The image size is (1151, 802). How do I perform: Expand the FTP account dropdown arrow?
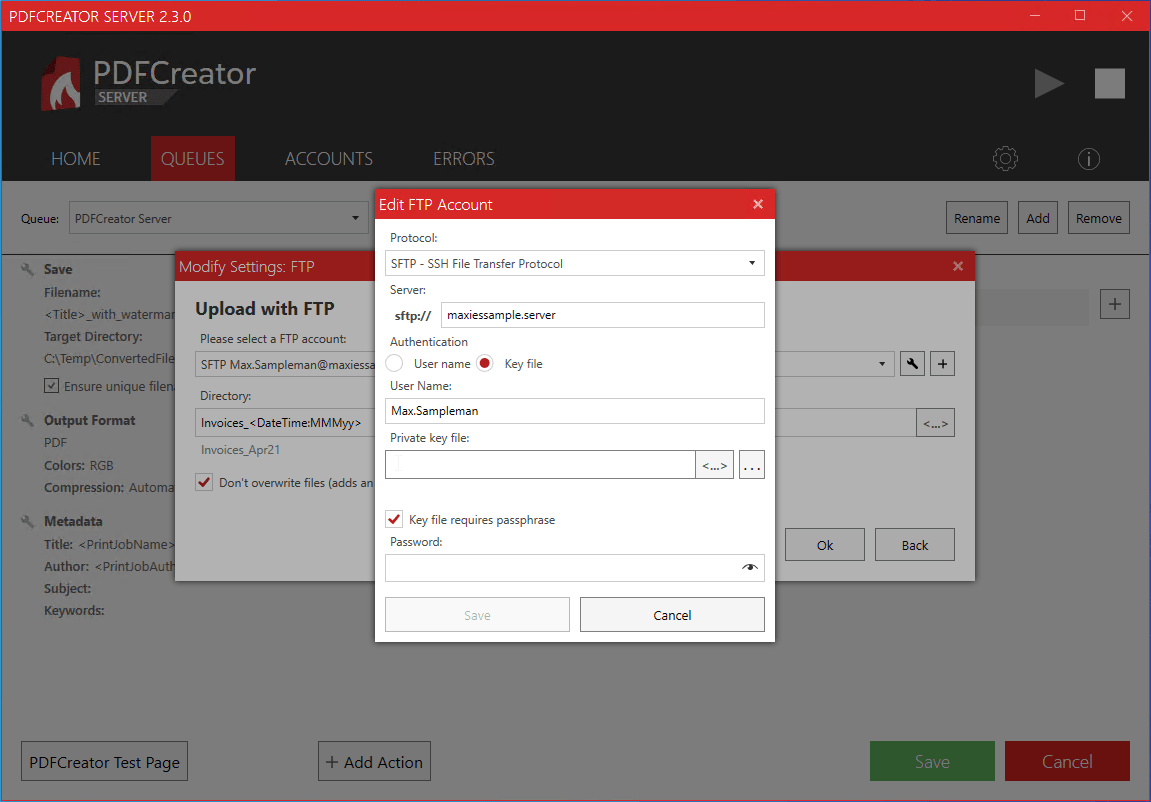(x=882, y=364)
